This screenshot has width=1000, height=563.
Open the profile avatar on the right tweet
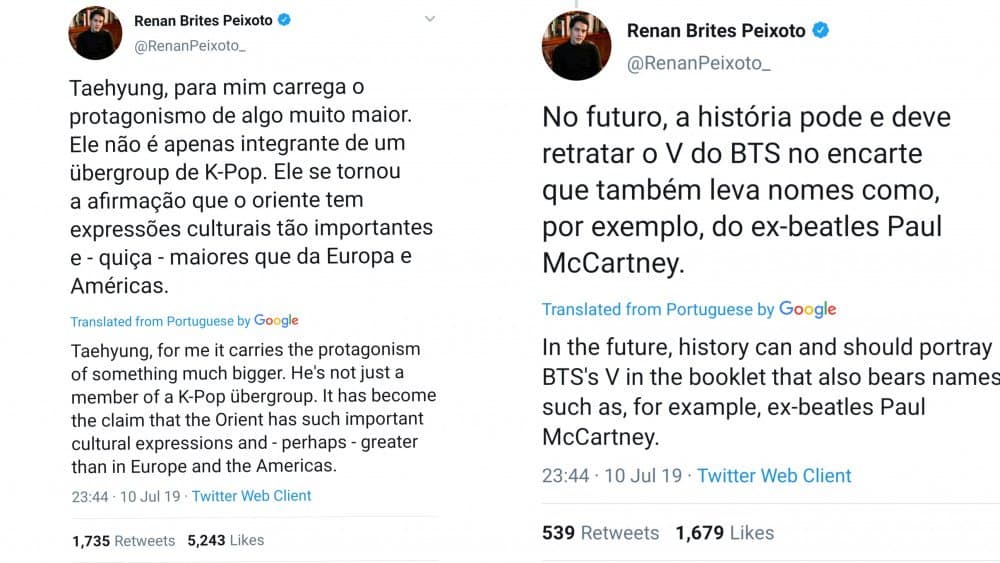[576, 47]
